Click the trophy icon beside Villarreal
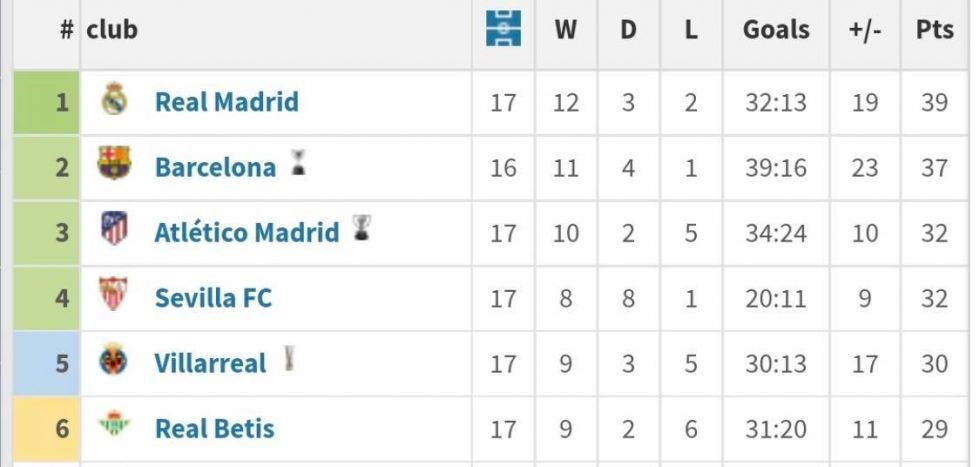Image resolution: width=980 pixels, height=467 pixels. [x=288, y=359]
